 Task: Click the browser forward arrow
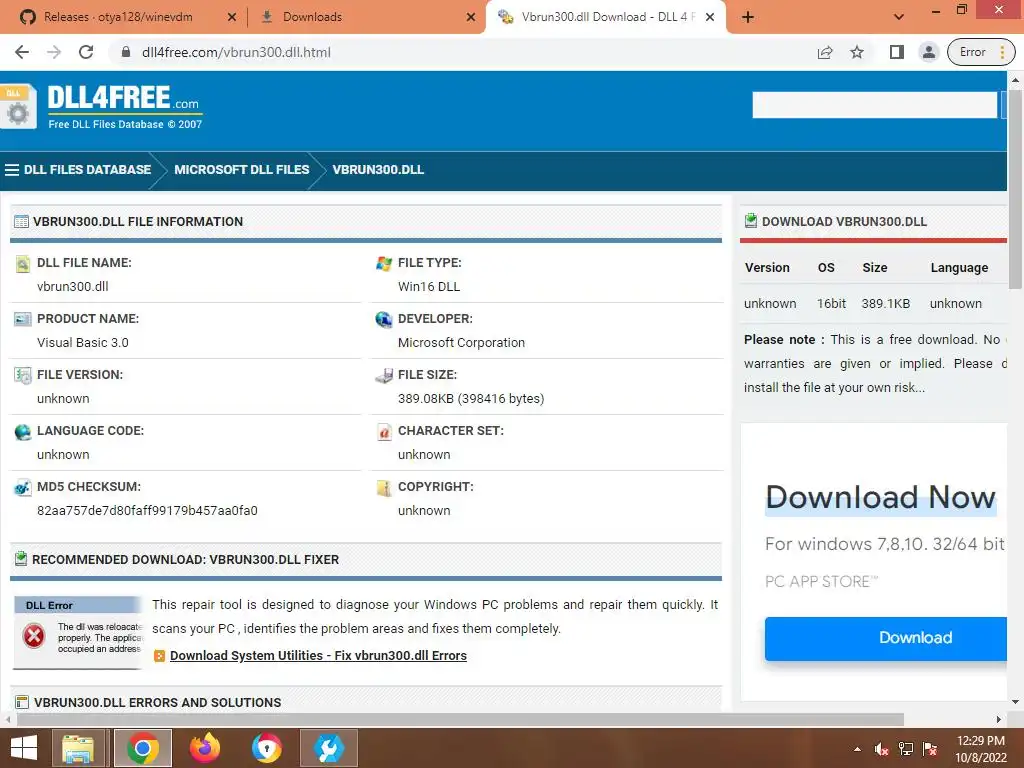54,52
